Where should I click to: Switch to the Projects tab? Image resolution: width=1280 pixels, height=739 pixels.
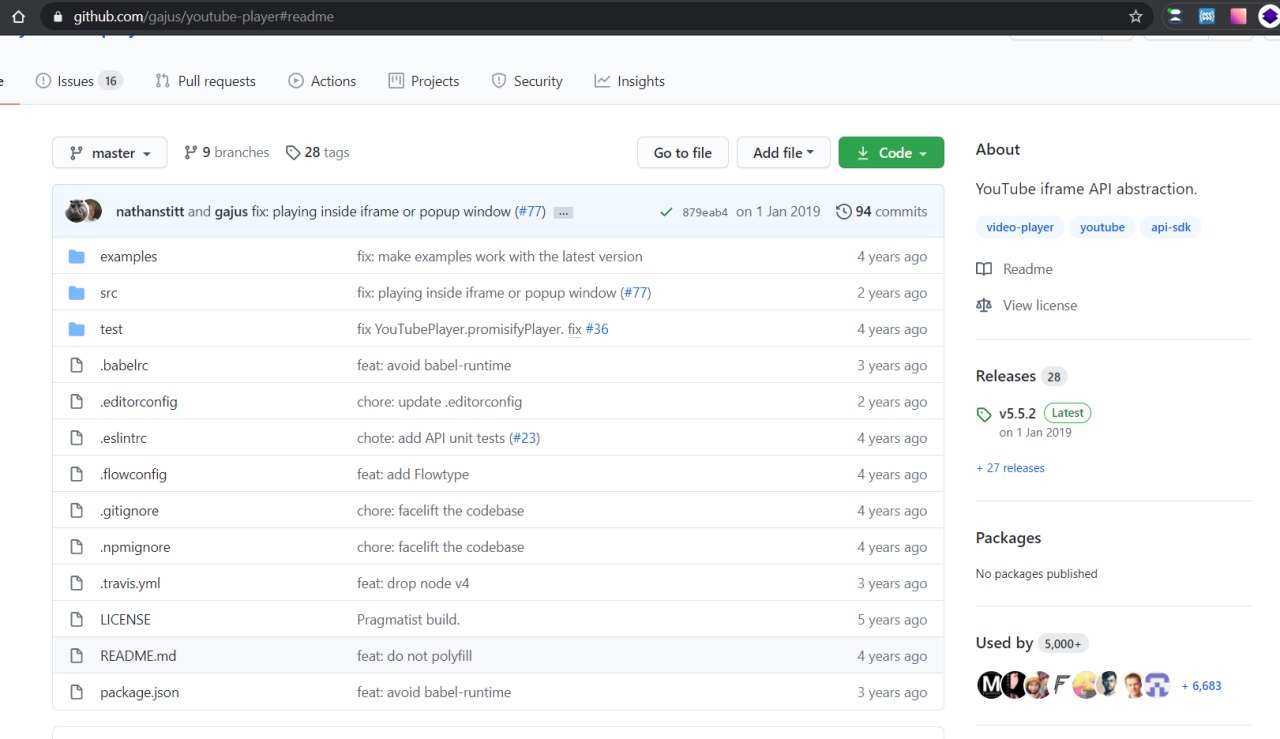pos(424,81)
